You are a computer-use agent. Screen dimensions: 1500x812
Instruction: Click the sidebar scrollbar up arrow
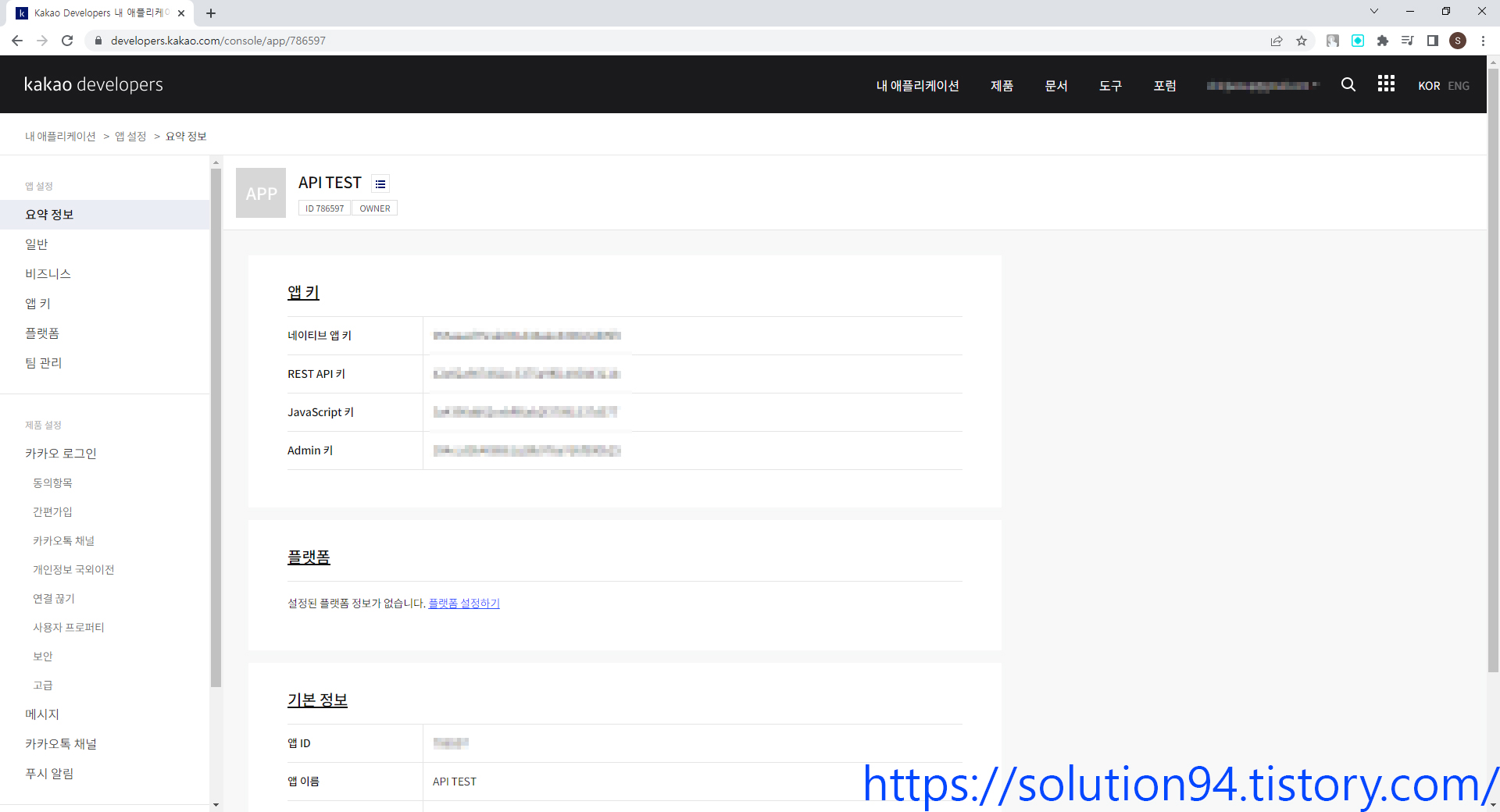[x=216, y=162]
